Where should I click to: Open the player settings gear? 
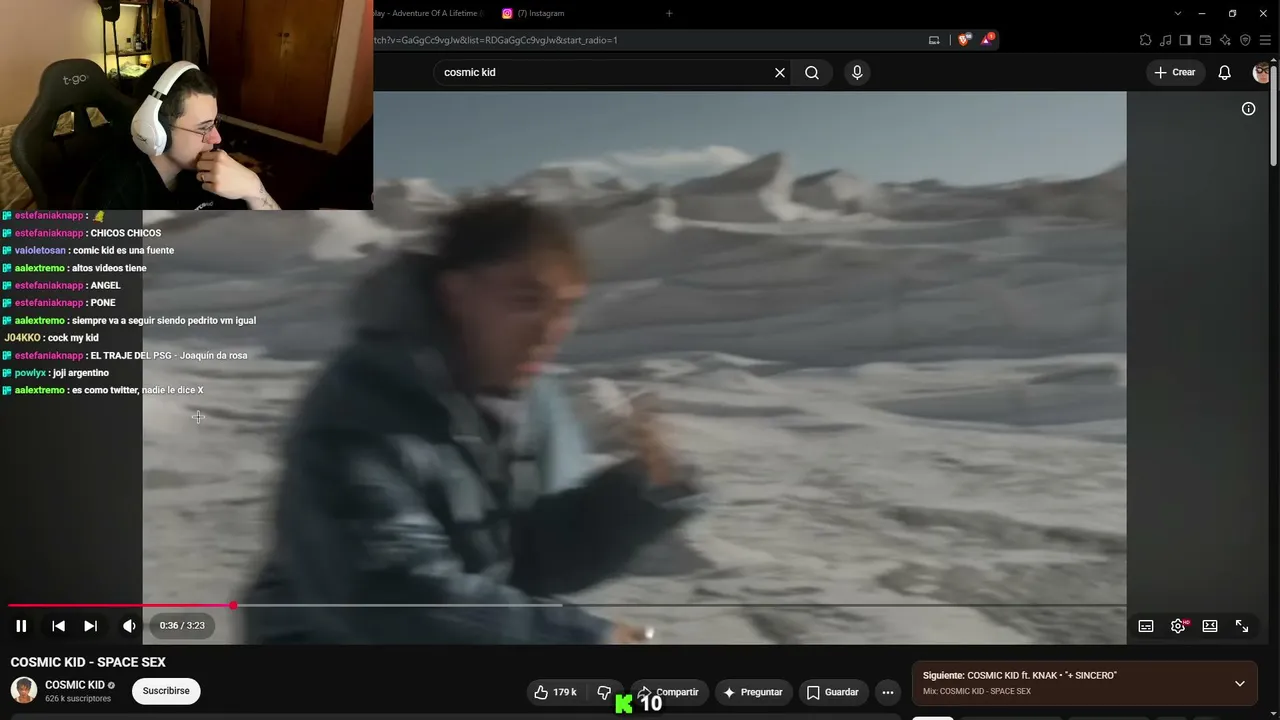(x=1178, y=626)
